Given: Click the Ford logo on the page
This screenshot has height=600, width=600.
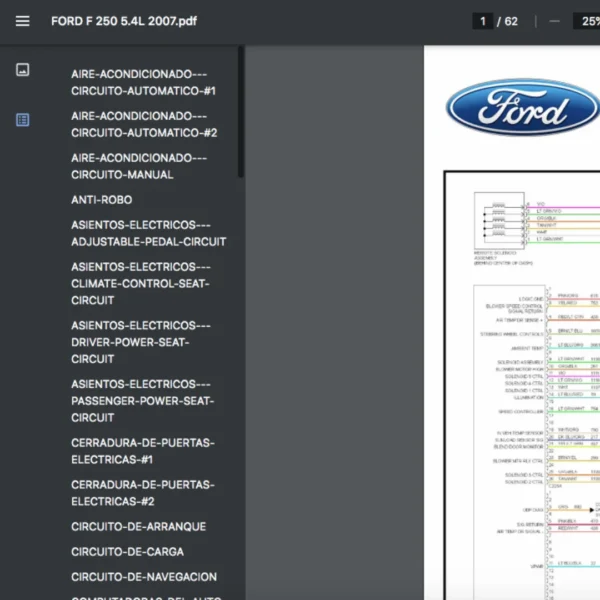Looking at the screenshot, I should pos(521,107).
